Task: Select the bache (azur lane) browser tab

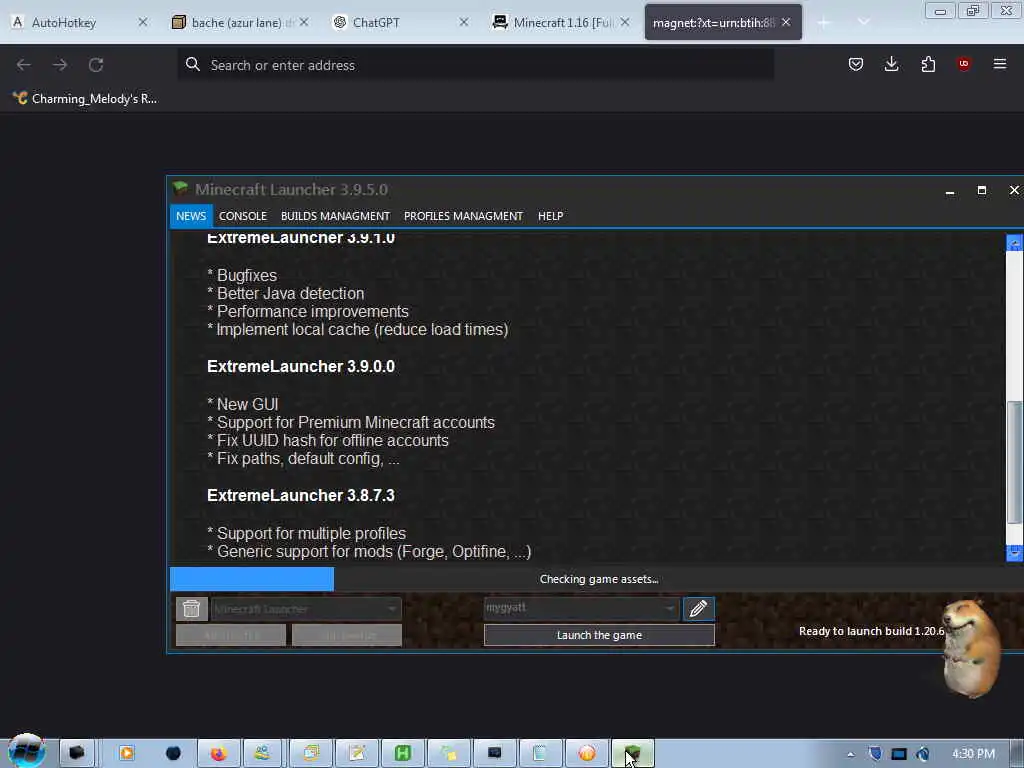Action: pos(236,23)
